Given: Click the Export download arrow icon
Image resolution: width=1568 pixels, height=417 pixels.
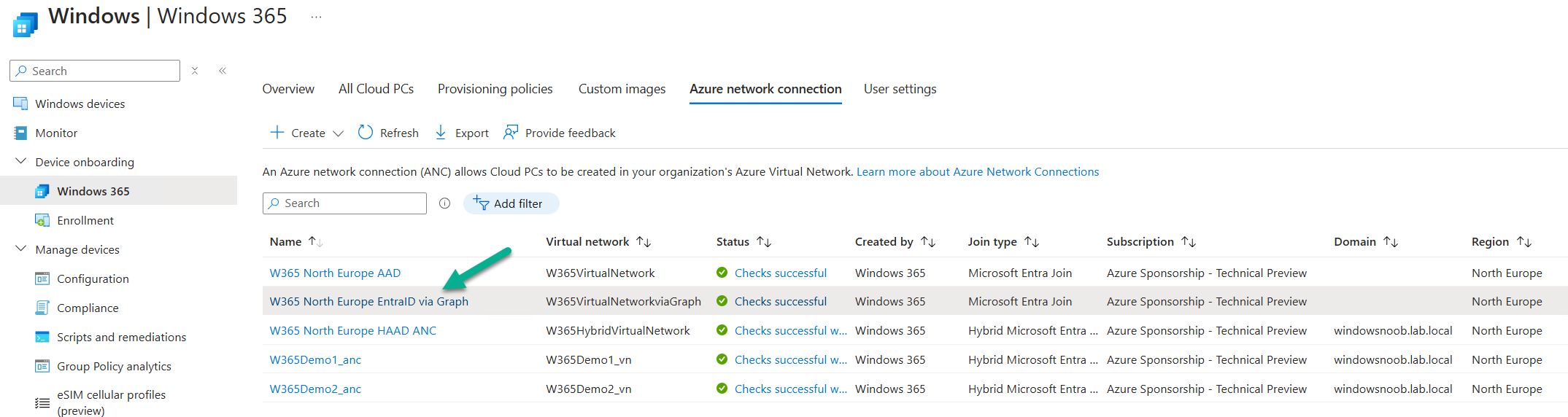Looking at the screenshot, I should [441, 132].
